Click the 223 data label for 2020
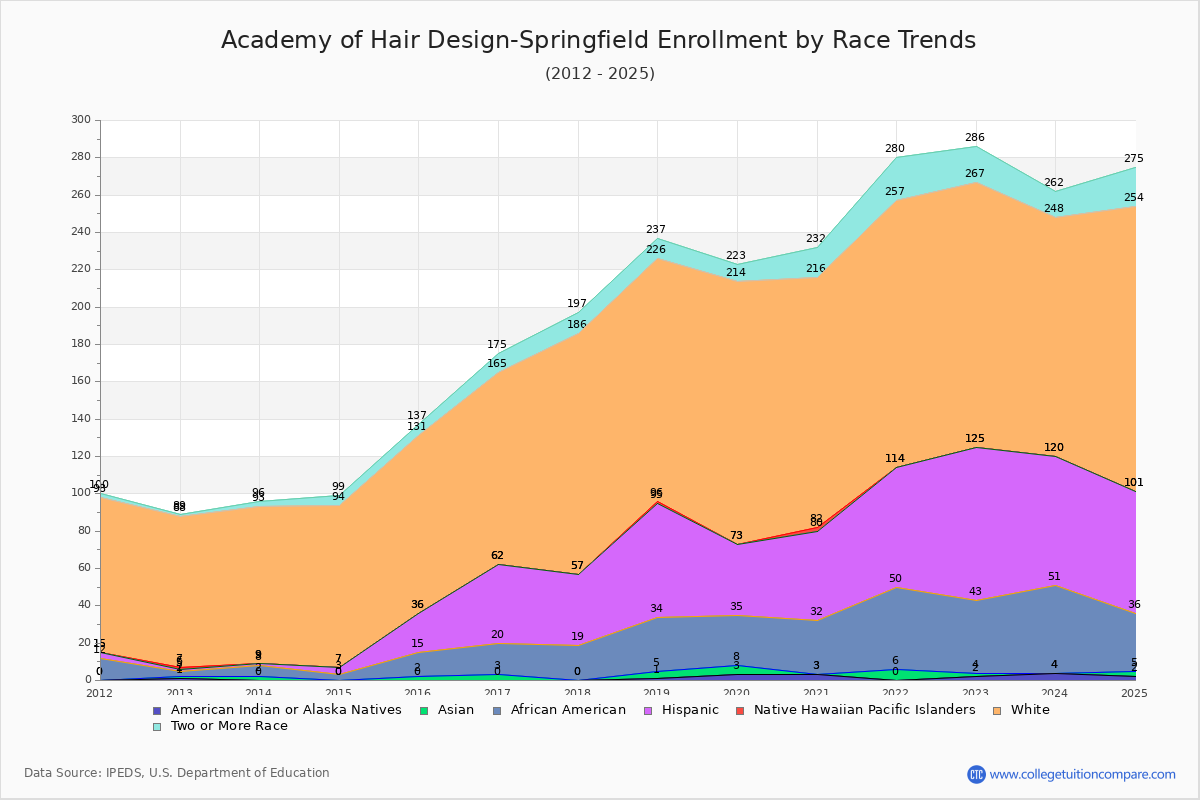 (736, 256)
